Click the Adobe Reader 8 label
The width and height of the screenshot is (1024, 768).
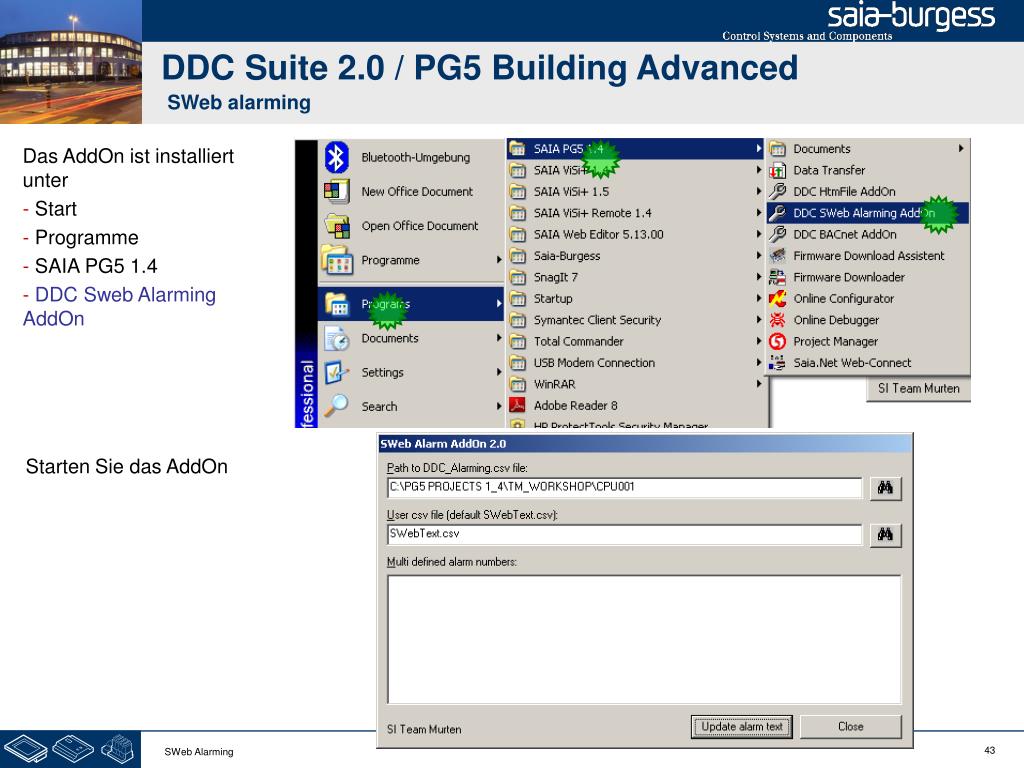(575, 406)
